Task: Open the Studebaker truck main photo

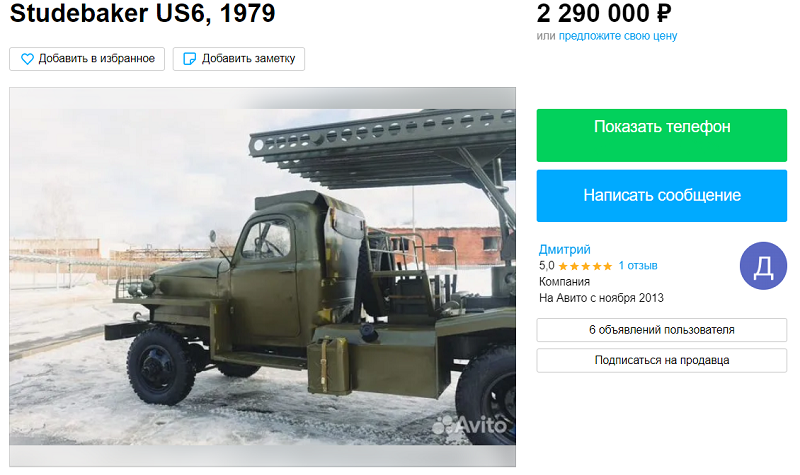Action: coord(262,277)
